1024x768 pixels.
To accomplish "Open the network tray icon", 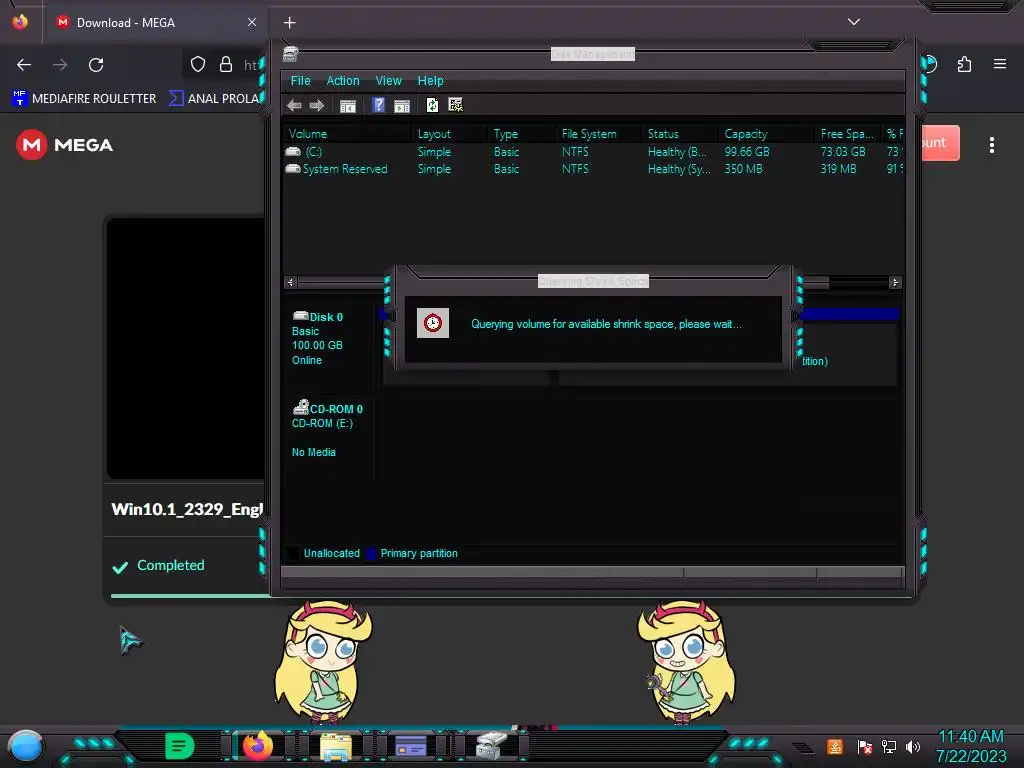I will (x=888, y=746).
